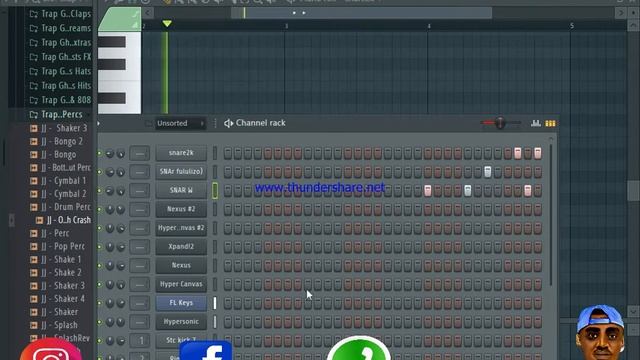Toggle mute LED for FL Keys channel
This screenshot has height=360, width=640.
(x=99, y=303)
